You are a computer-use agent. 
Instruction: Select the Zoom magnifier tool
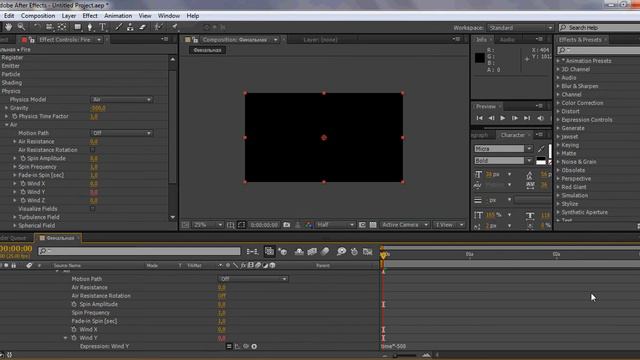point(21,27)
